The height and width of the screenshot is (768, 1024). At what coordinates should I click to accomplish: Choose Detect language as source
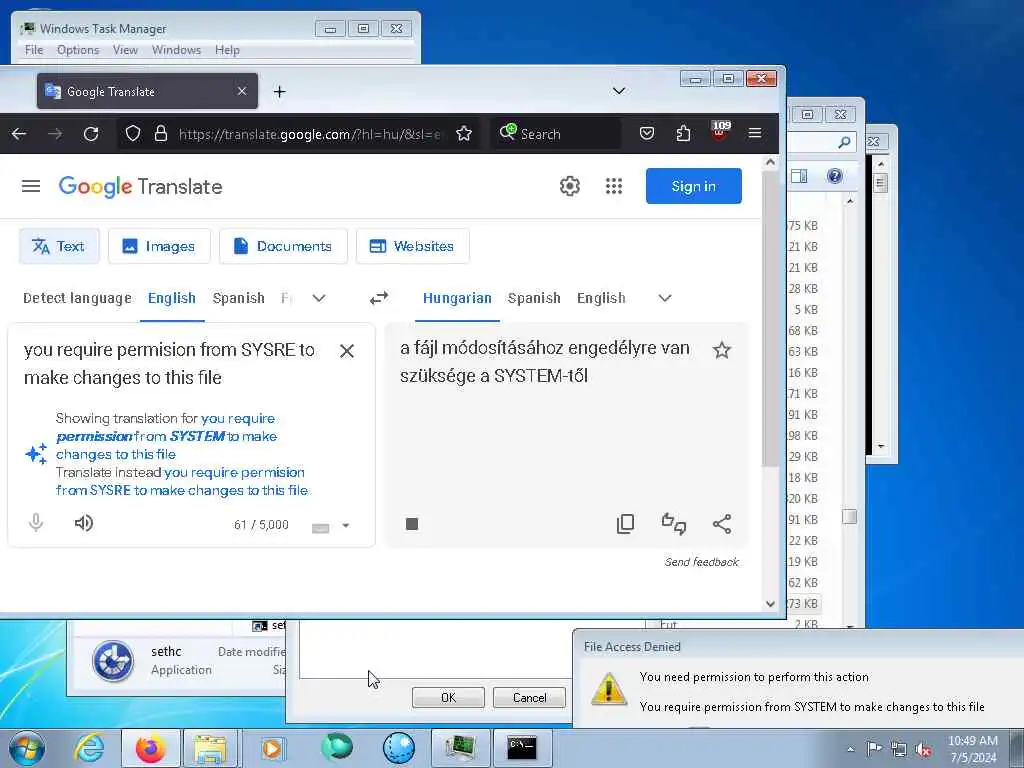[x=77, y=298]
